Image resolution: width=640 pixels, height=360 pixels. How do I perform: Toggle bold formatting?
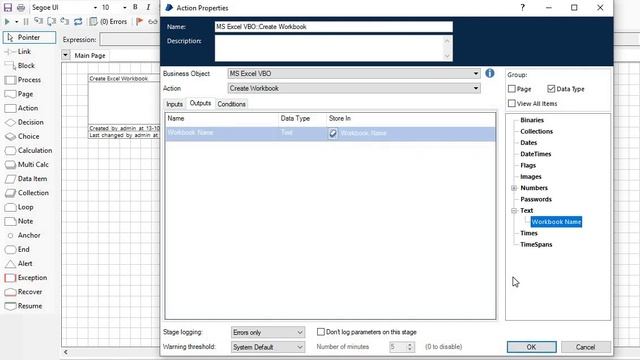point(135,7)
